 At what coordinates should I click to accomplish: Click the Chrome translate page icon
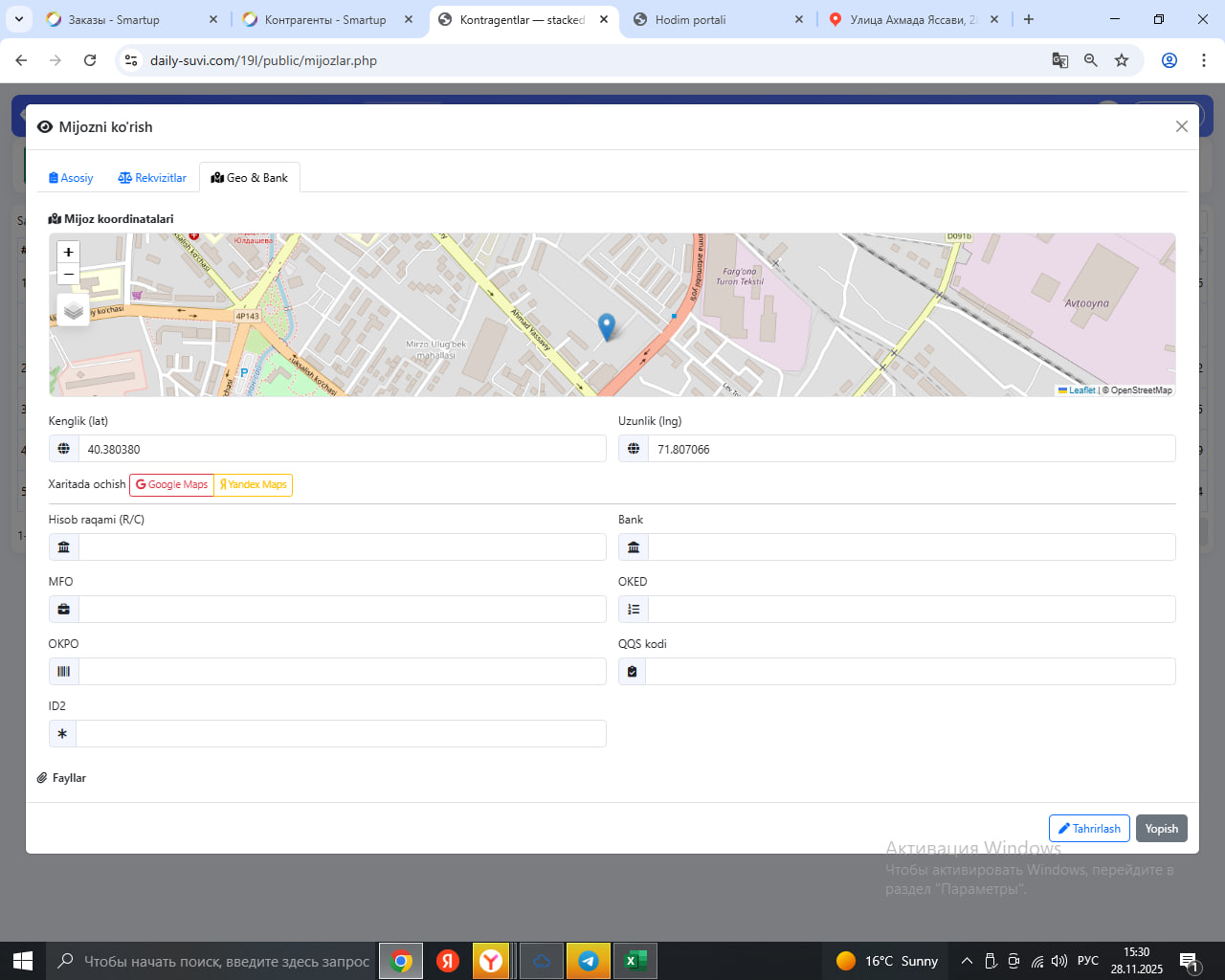click(1059, 60)
